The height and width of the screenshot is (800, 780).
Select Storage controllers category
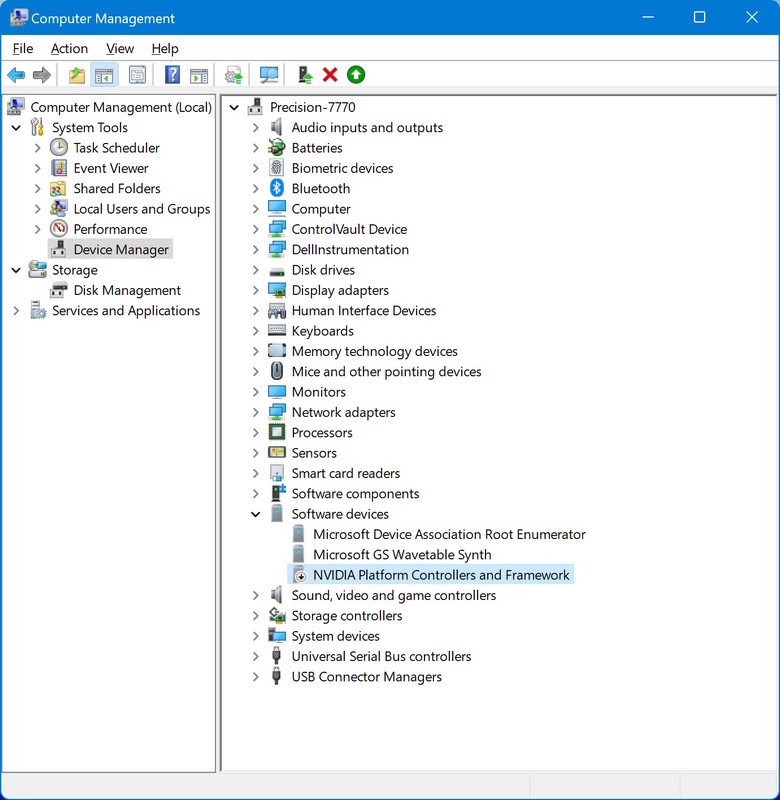tap(346, 616)
